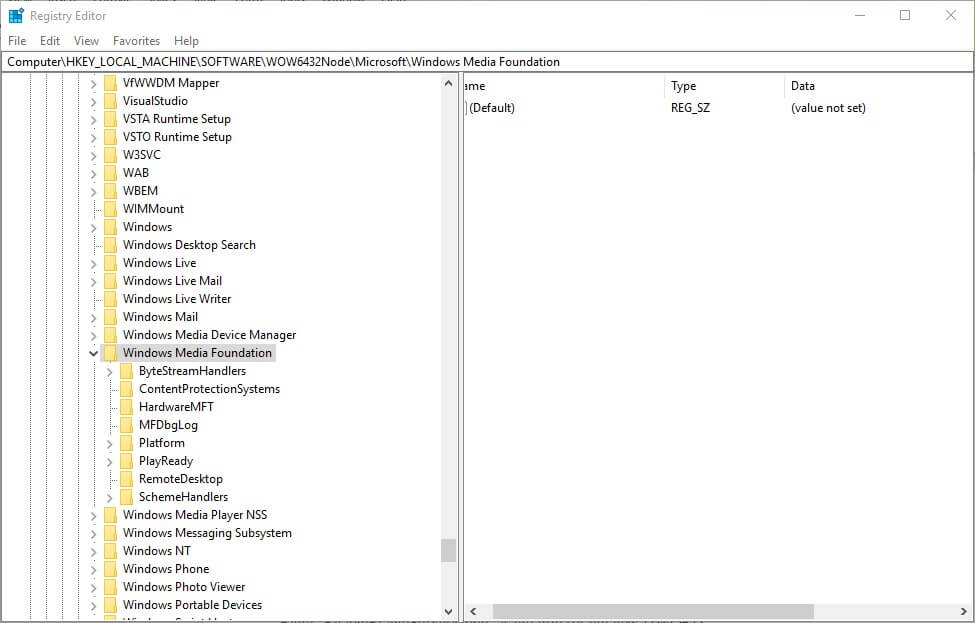Image resolution: width=975 pixels, height=623 pixels.
Task: Select the Windows folder icon
Action: [110, 226]
